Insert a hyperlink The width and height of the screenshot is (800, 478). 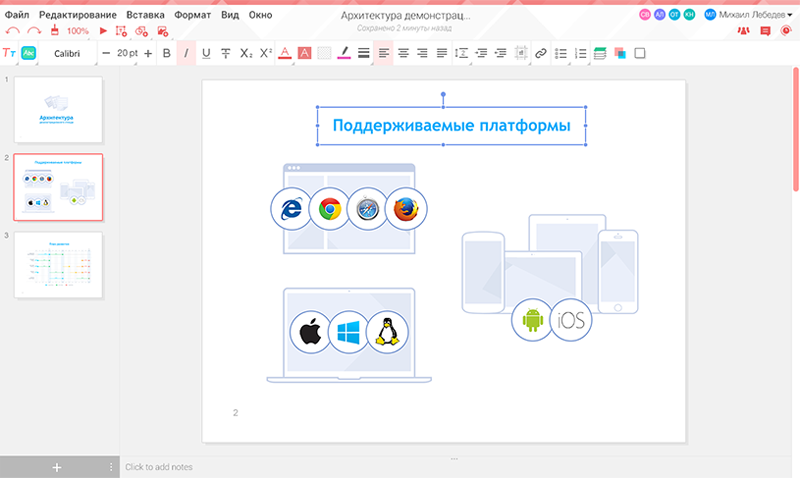(x=540, y=53)
